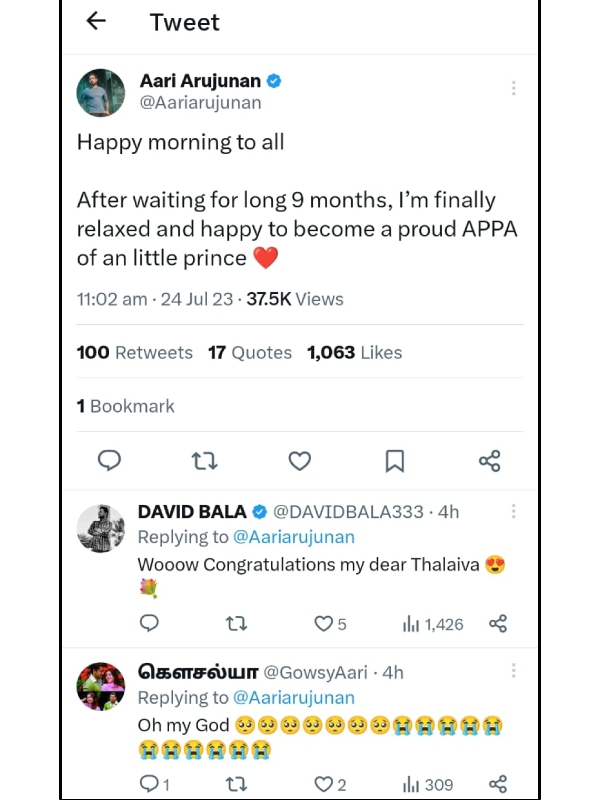The height and width of the screenshot is (800, 600).
Task: Share the main tweet
Action: 489,460
